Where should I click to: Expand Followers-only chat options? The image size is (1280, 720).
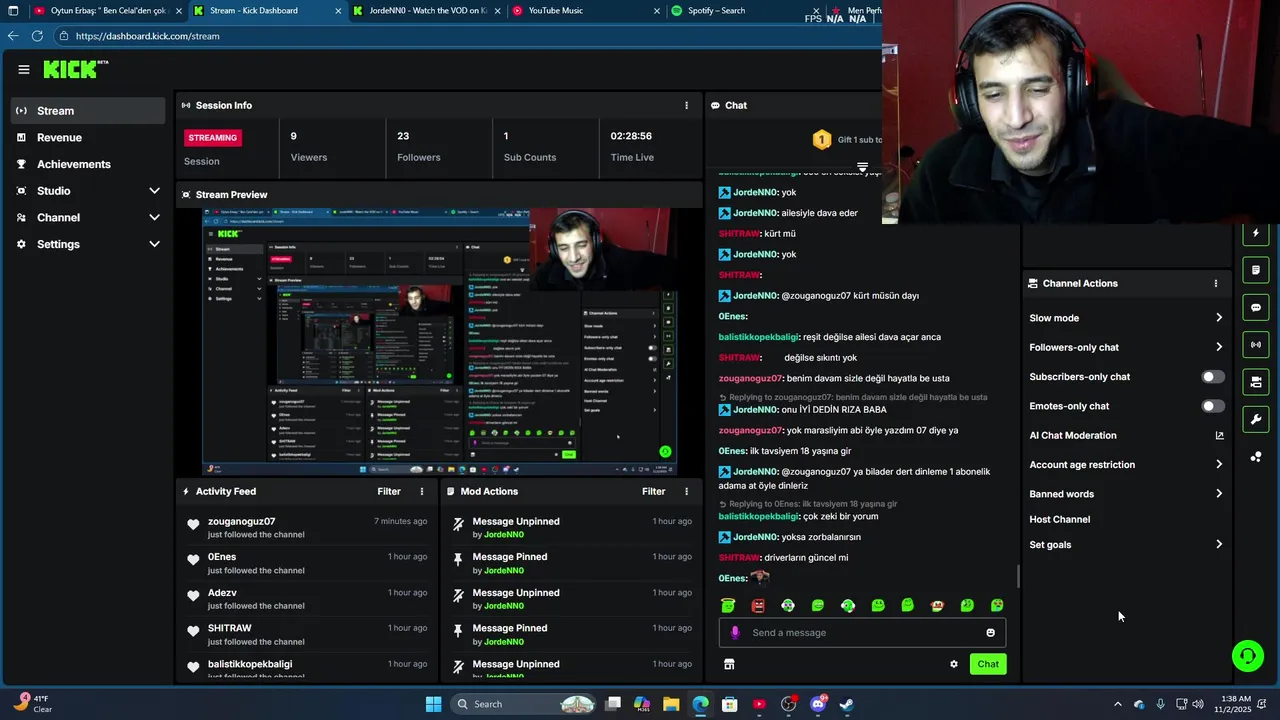coord(1219,347)
